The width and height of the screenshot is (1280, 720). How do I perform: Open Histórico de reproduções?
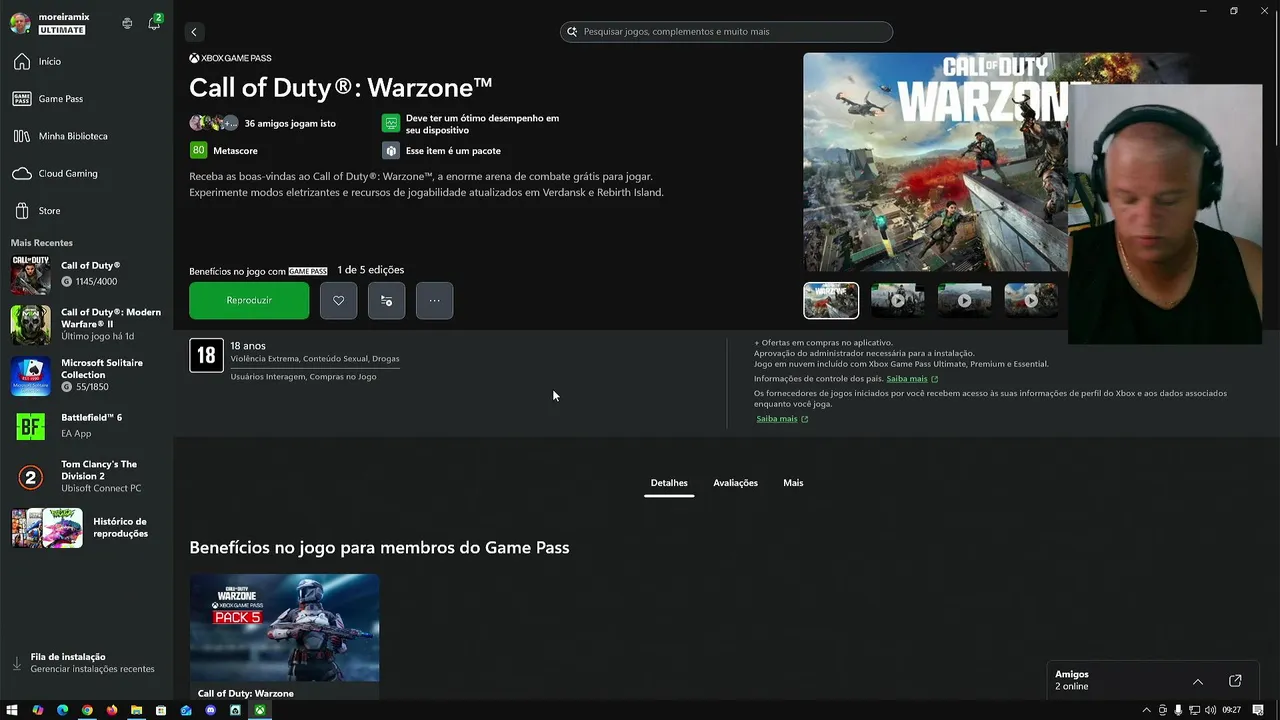tap(87, 528)
